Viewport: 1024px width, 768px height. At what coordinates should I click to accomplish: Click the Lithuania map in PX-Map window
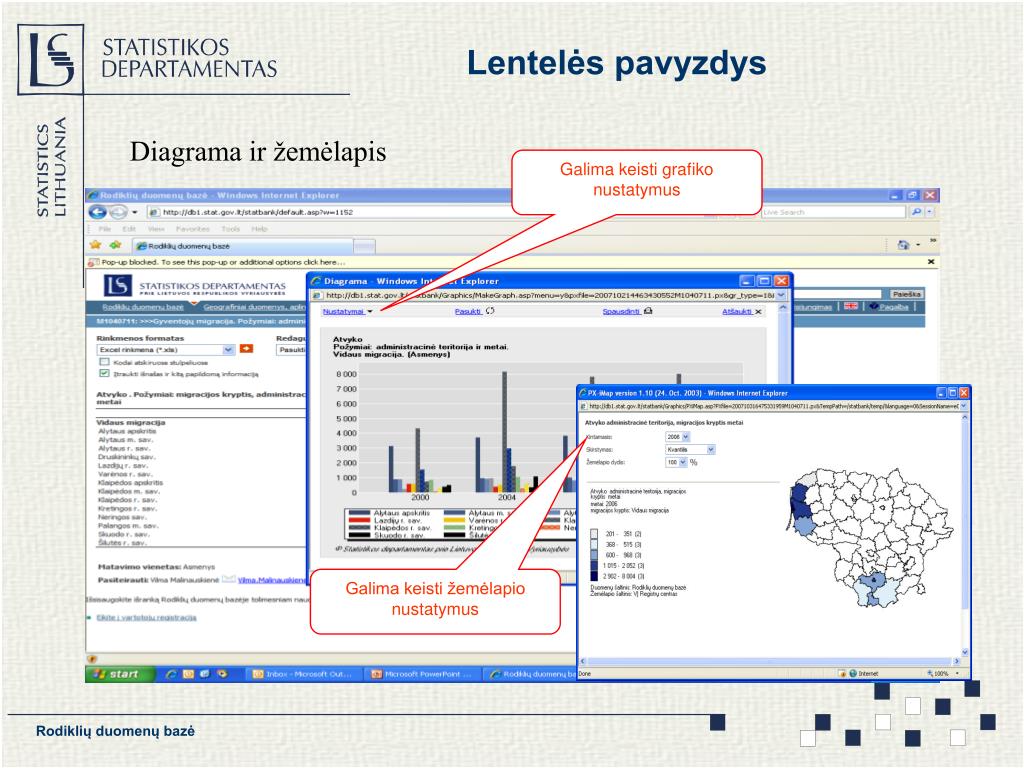(871, 537)
